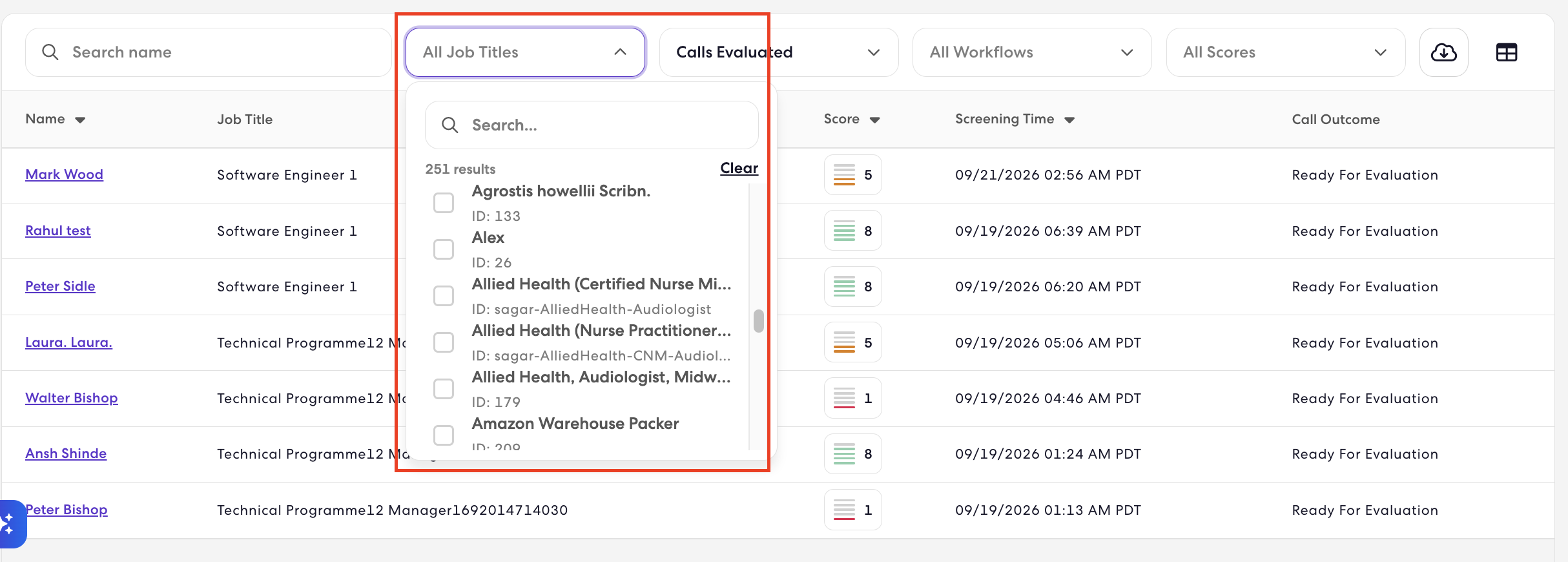
Task: Open score badge 1 for Peter Bishop
Action: coord(852,510)
